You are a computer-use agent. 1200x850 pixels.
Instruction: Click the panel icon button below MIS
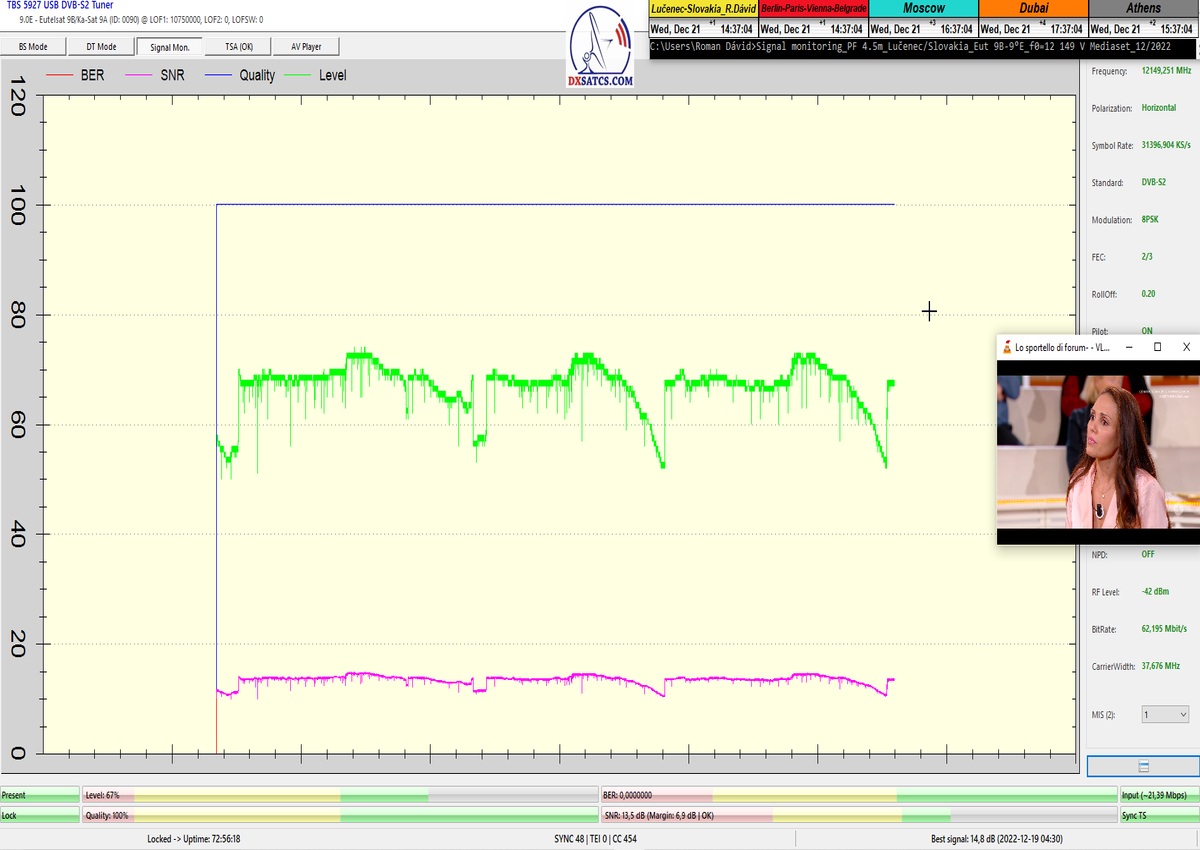click(1143, 766)
